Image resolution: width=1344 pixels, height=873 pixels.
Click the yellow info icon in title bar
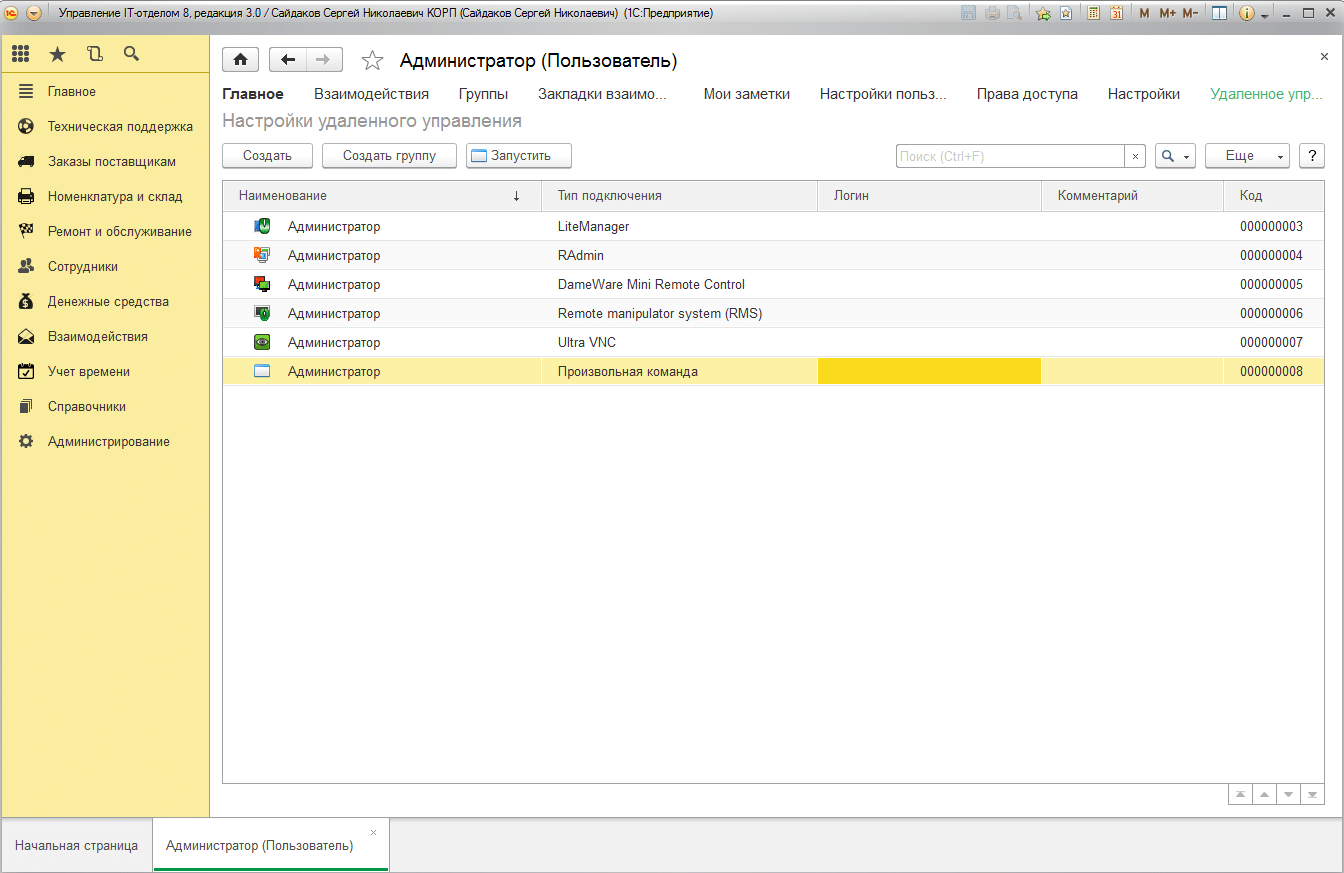tap(1246, 13)
